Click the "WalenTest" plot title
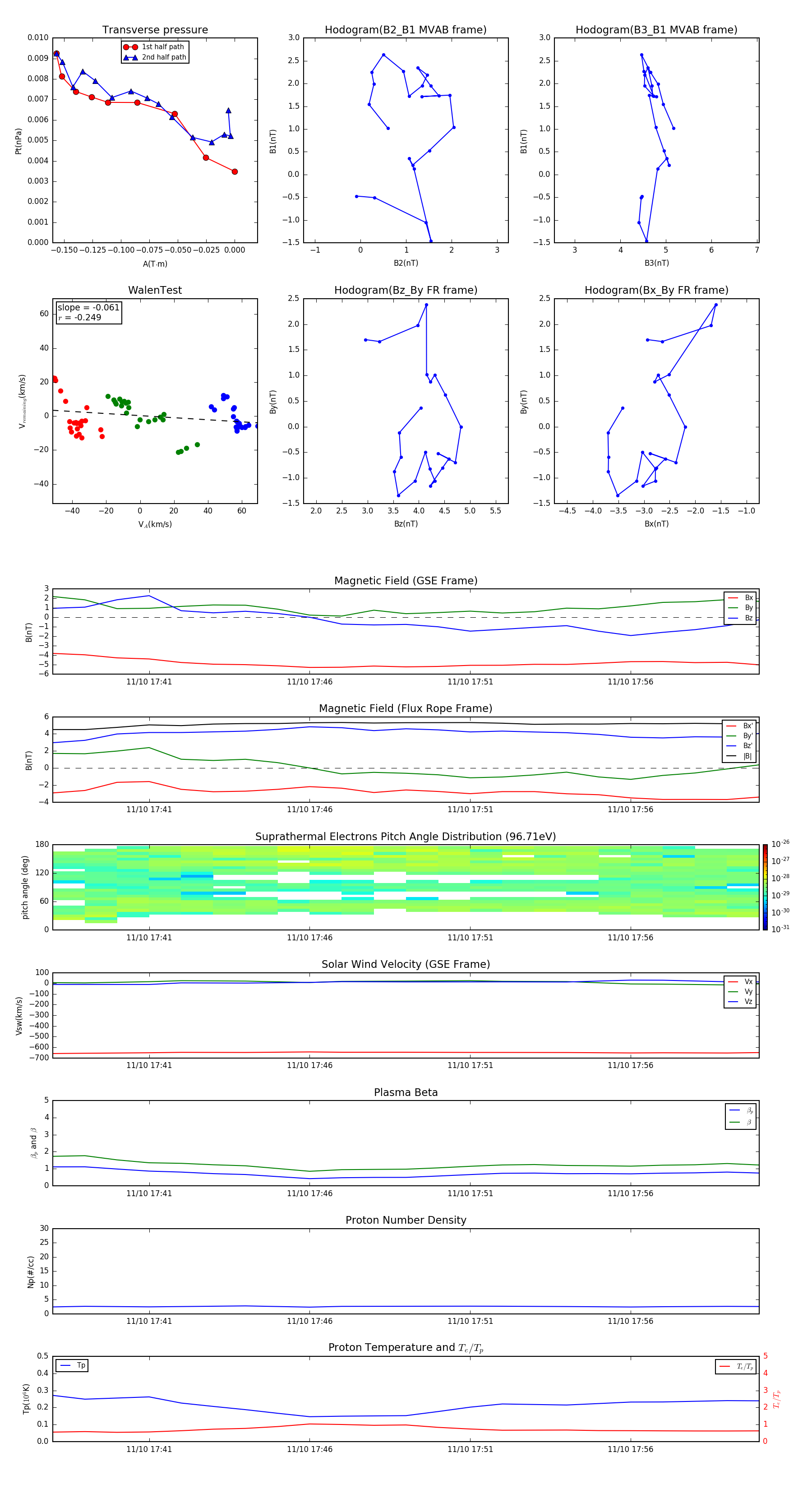Screen dimensions: 812x1489 (155, 290)
